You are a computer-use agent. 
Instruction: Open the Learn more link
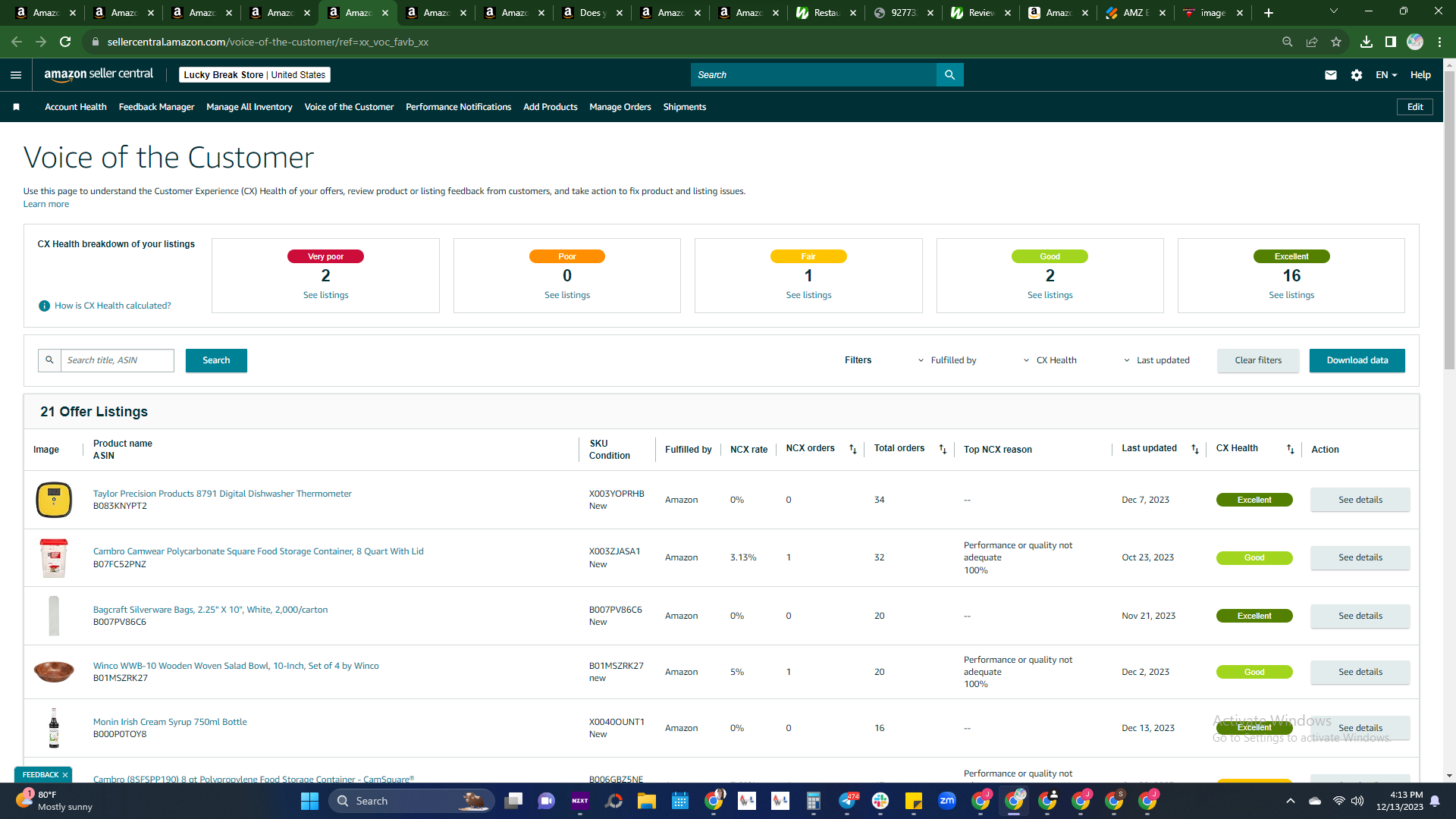coord(46,204)
